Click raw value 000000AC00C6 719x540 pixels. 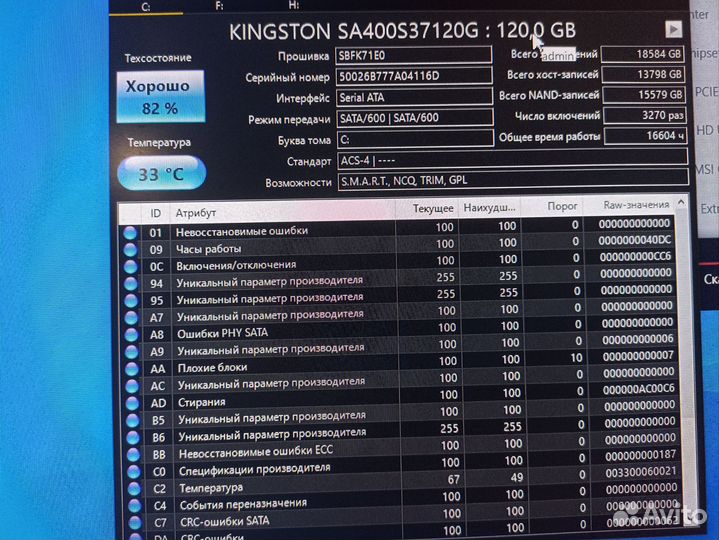639,389
